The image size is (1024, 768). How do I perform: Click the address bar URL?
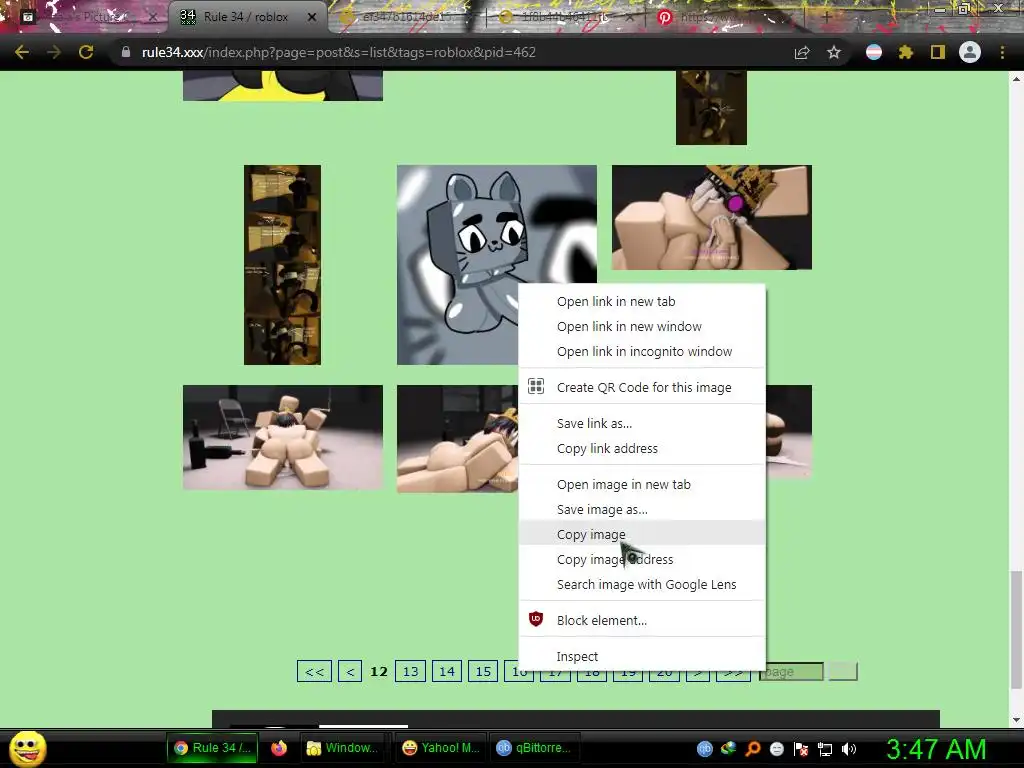pos(339,52)
